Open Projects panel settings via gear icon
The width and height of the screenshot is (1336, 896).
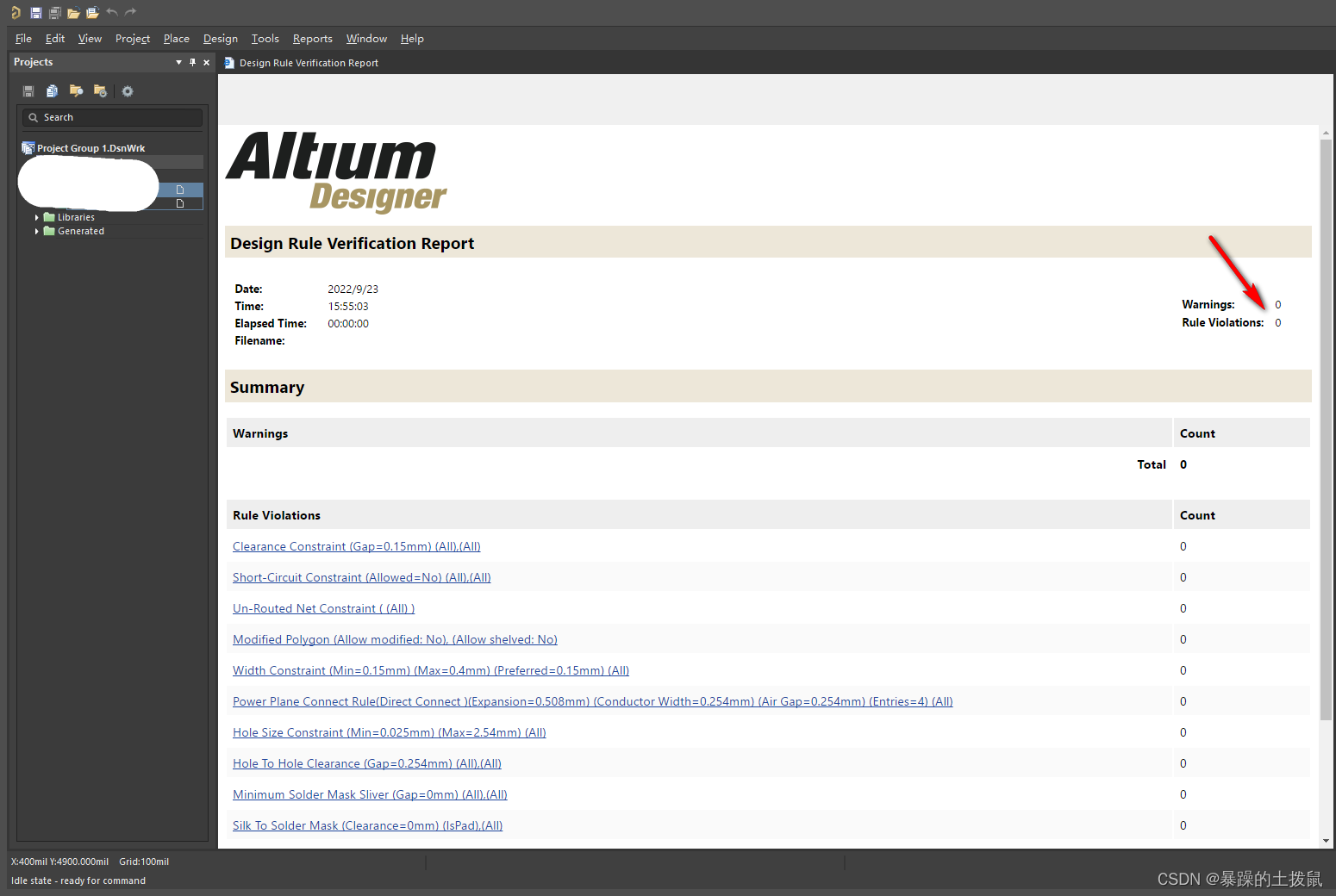(127, 90)
